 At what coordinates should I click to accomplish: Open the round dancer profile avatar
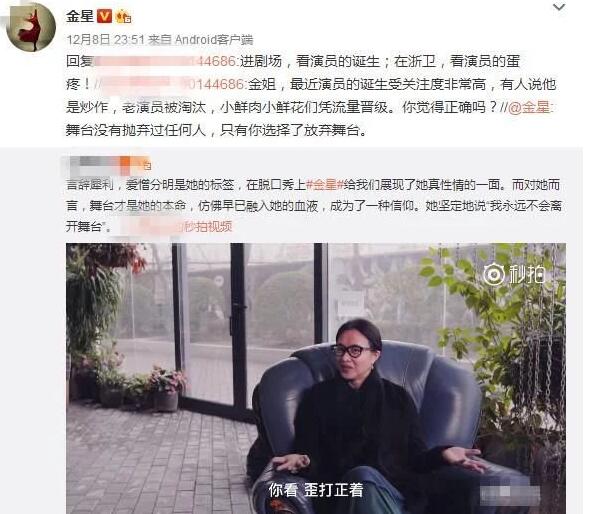click(31, 27)
